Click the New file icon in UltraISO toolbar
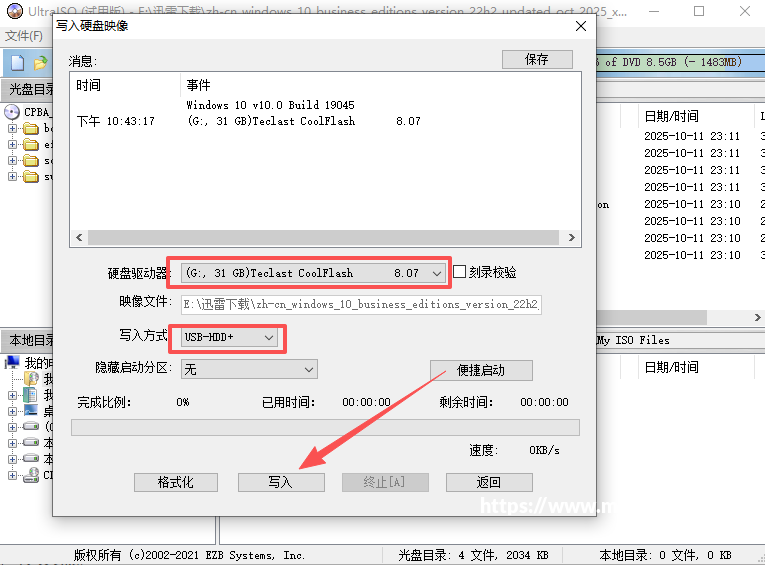This screenshot has width=765, height=565. click(x=18, y=63)
